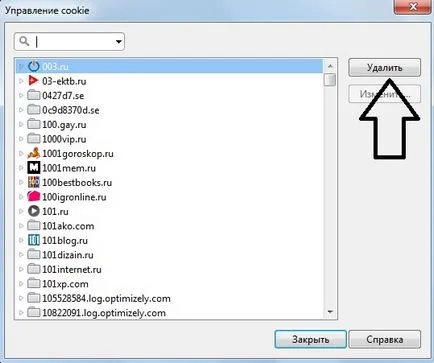Image resolution: width=434 pixels, height=363 pixels.
Task: Expand the 0c9d8370d.se tree node
Action: [x=21, y=110]
